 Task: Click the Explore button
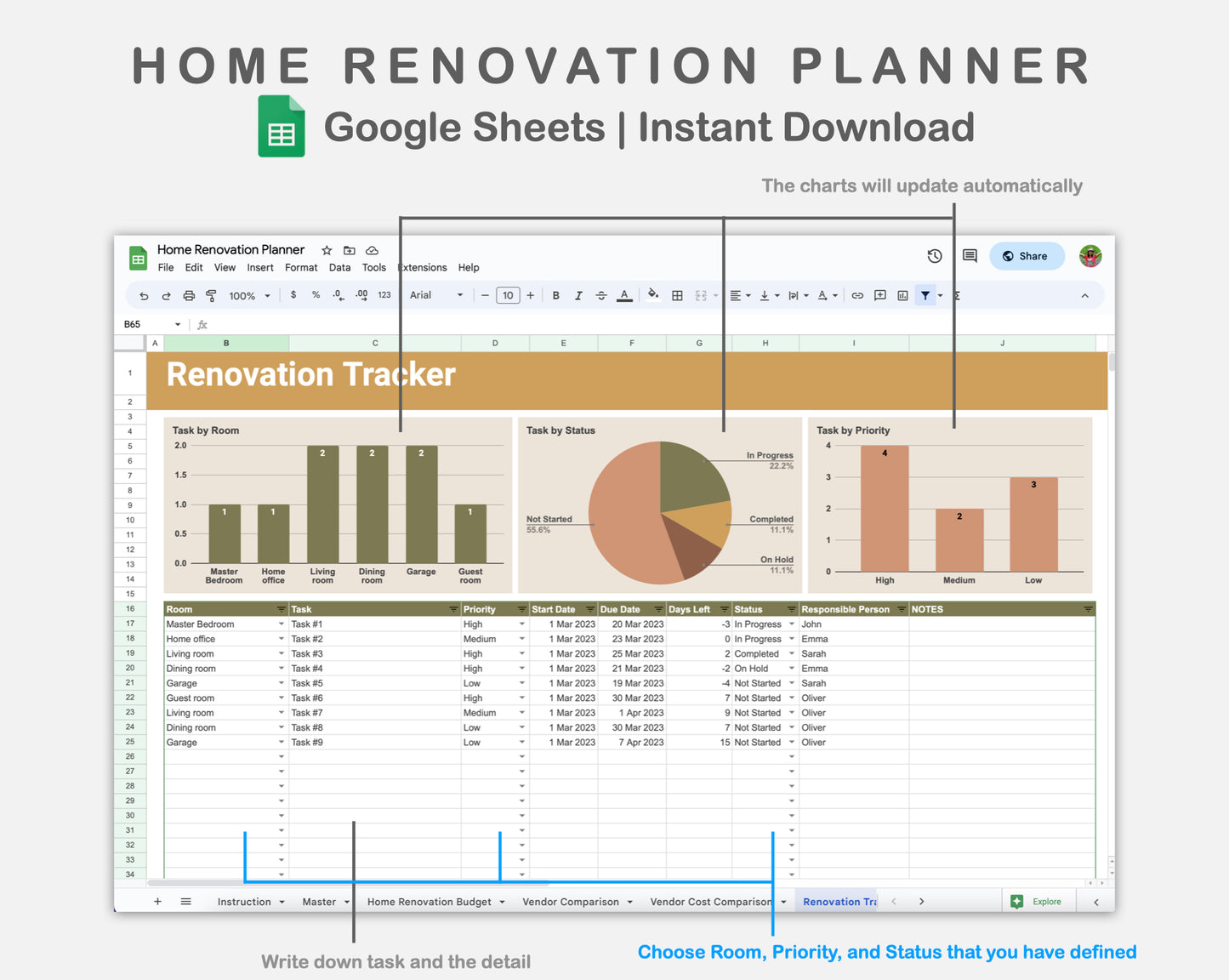coord(1038,901)
